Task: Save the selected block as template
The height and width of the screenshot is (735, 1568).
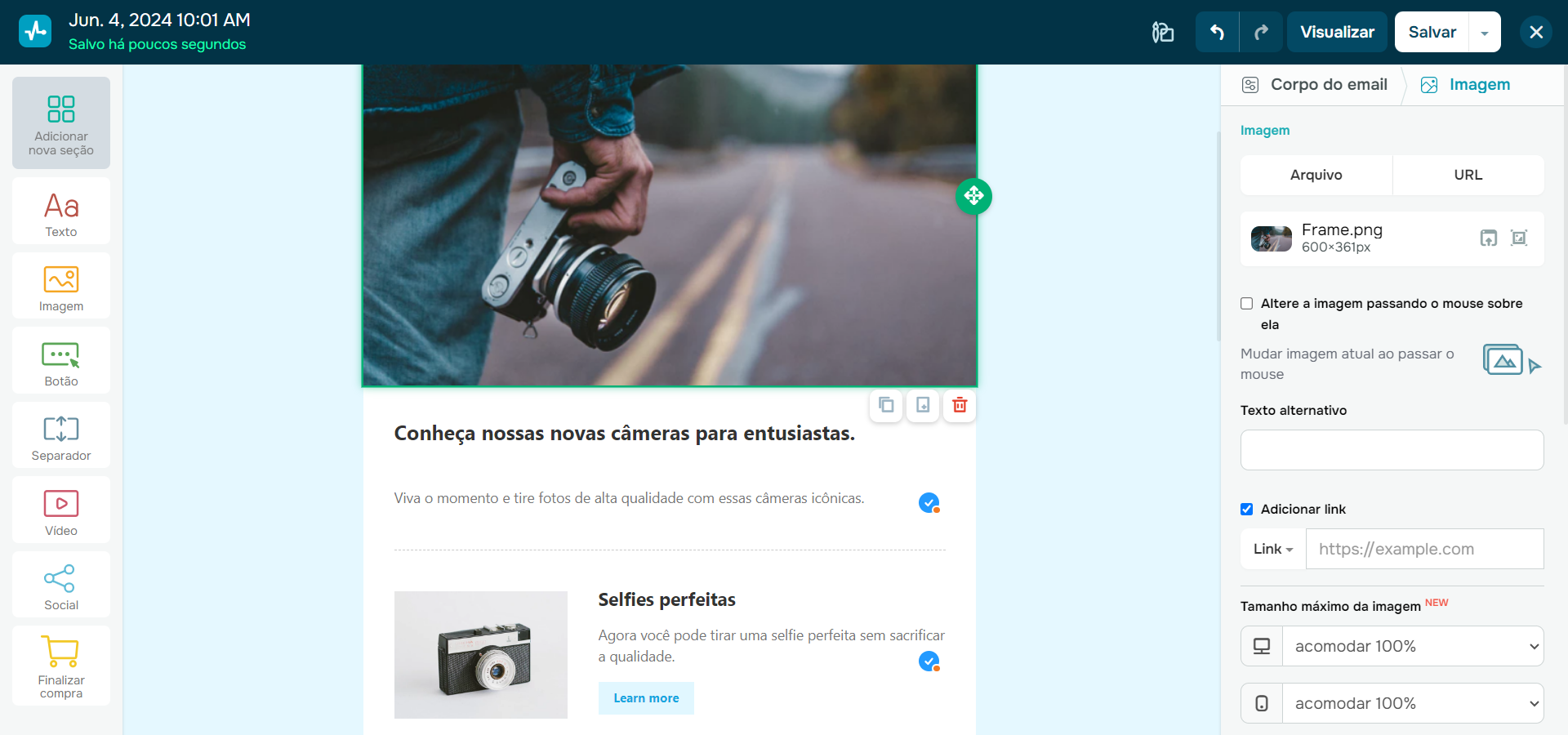Action: 923,405
